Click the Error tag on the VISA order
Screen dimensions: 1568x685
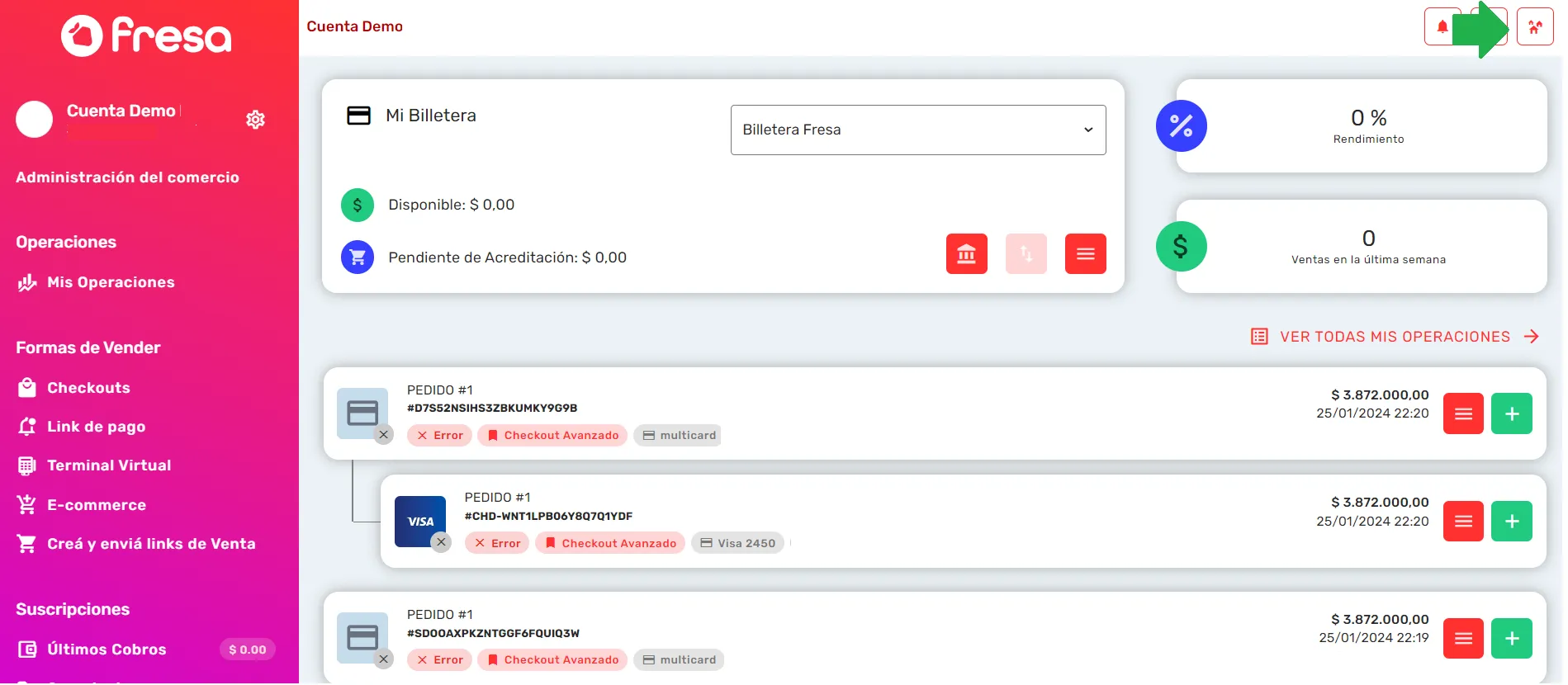click(497, 543)
